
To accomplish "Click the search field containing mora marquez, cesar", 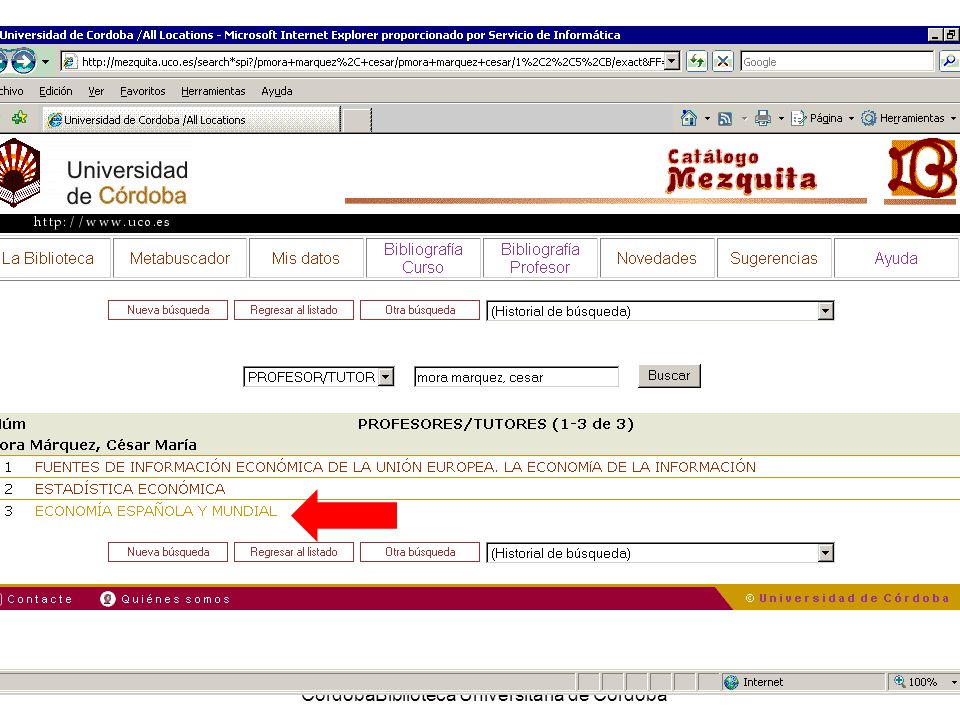I will (516, 377).
